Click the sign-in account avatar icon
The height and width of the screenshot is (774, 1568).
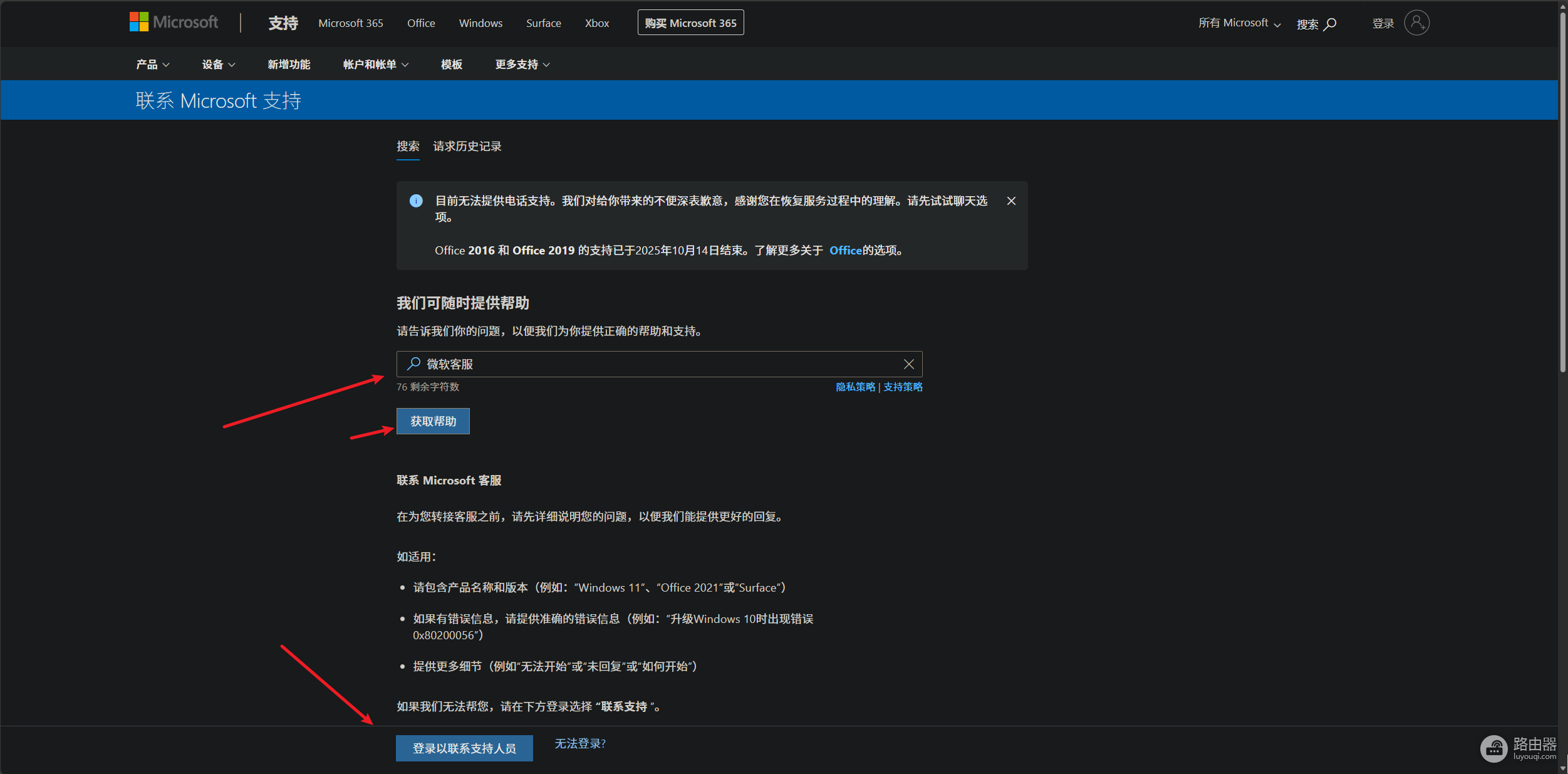1416,23
